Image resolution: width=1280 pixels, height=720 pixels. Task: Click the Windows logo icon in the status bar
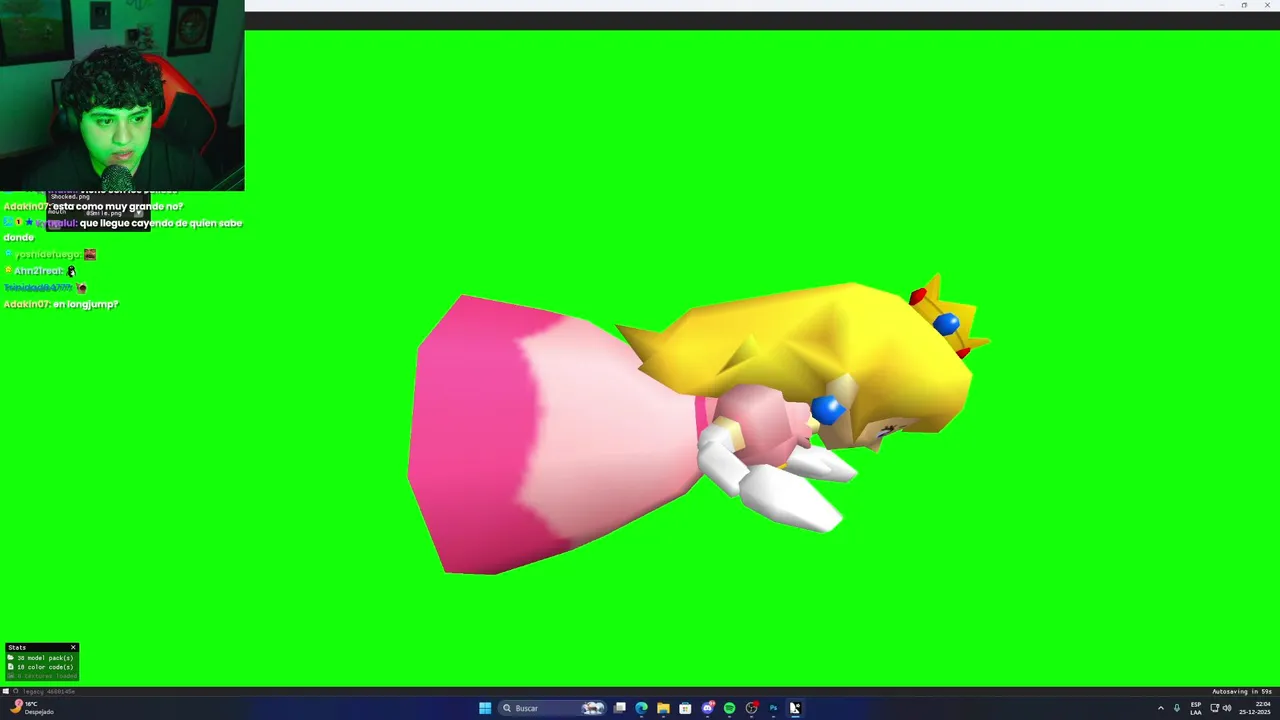pyautogui.click(x=5, y=691)
